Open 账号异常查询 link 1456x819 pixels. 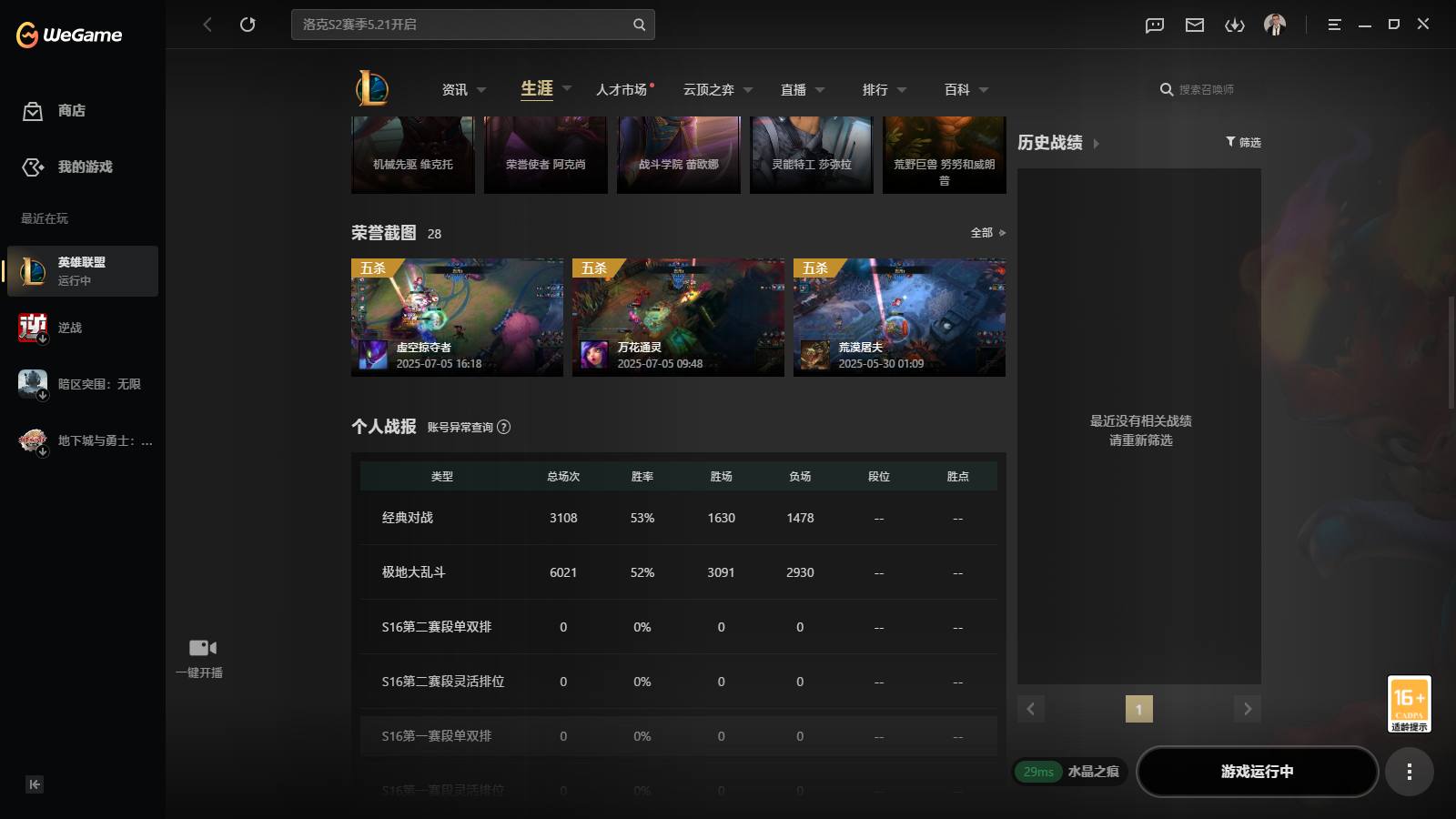coord(460,427)
